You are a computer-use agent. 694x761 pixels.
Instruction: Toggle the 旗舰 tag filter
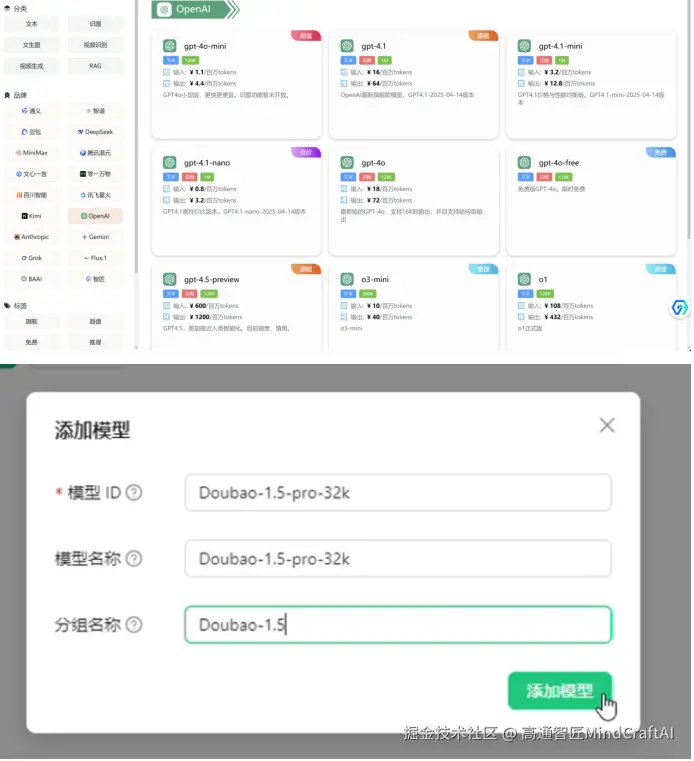coord(32,321)
